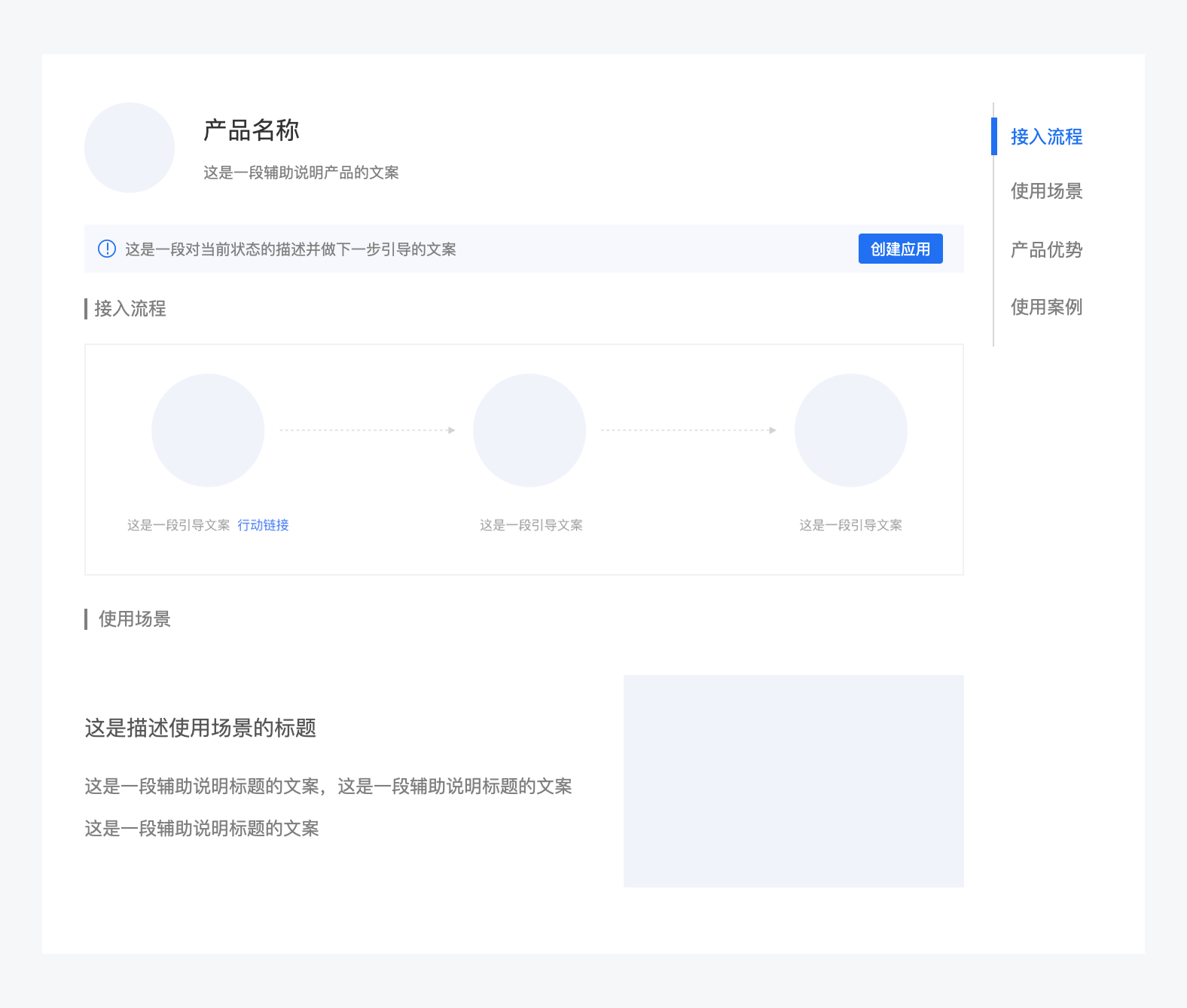Click the 使用场景 section heading on the left
The image size is (1187, 1008).
coord(134,619)
